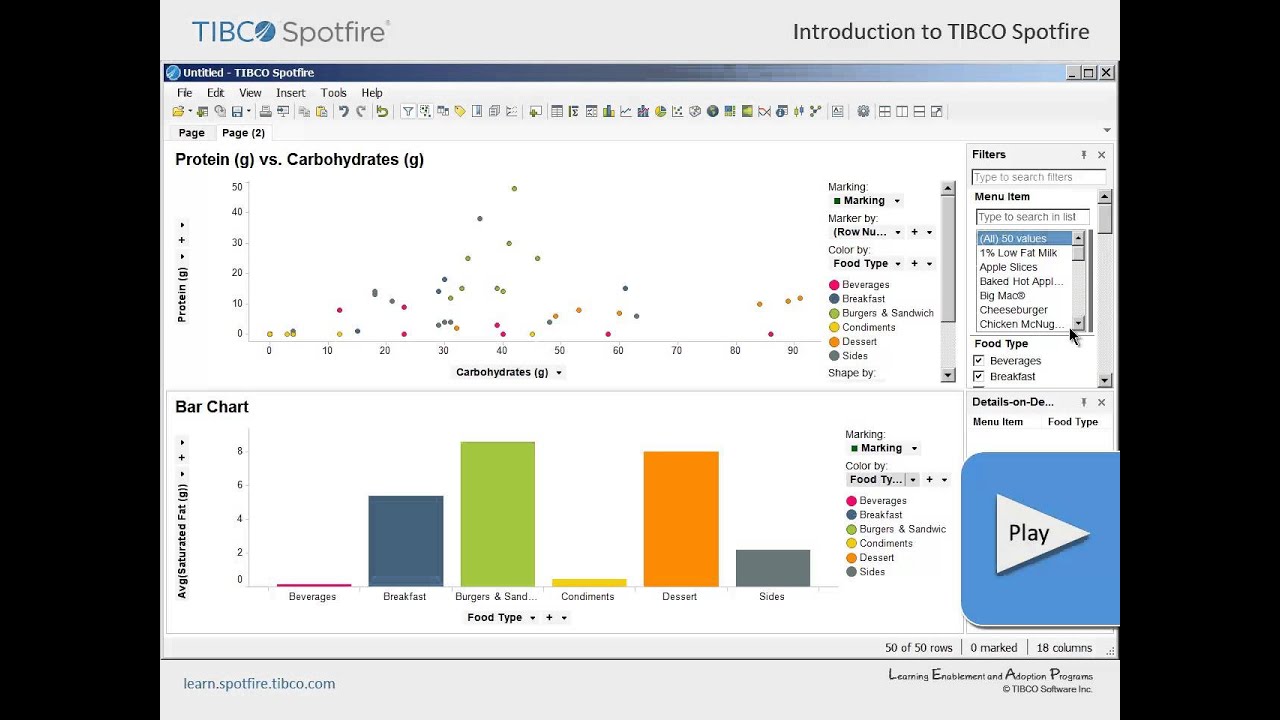Open the Tags panel icon
Image resolution: width=1280 pixels, height=720 pixels.
point(460,111)
